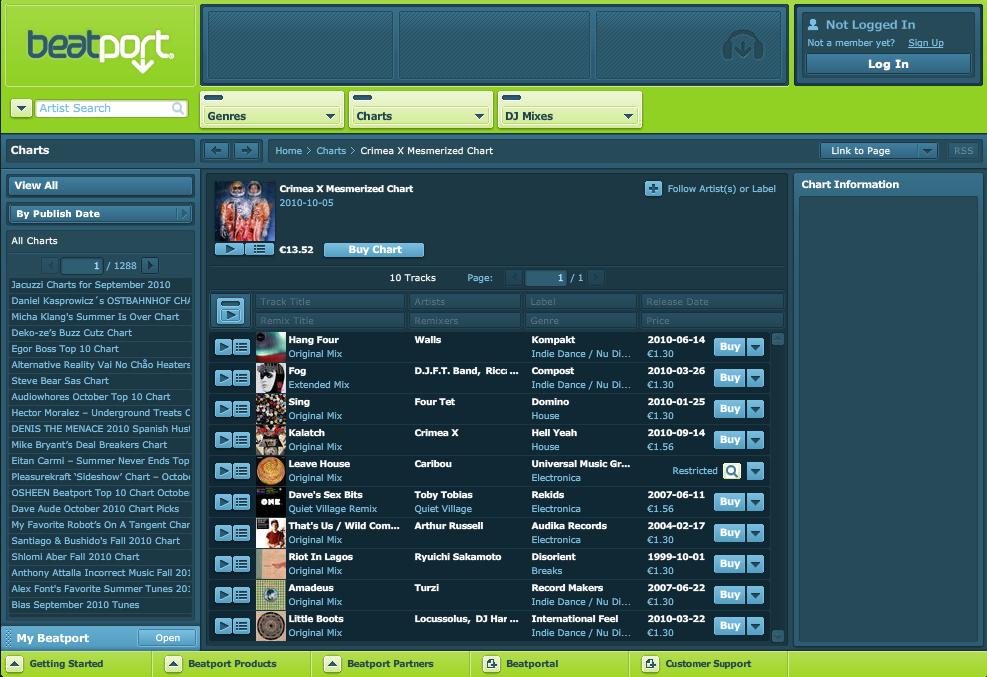Expand Beatport Products footer panel
This screenshot has height=677, width=987.
[x=173, y=664]
